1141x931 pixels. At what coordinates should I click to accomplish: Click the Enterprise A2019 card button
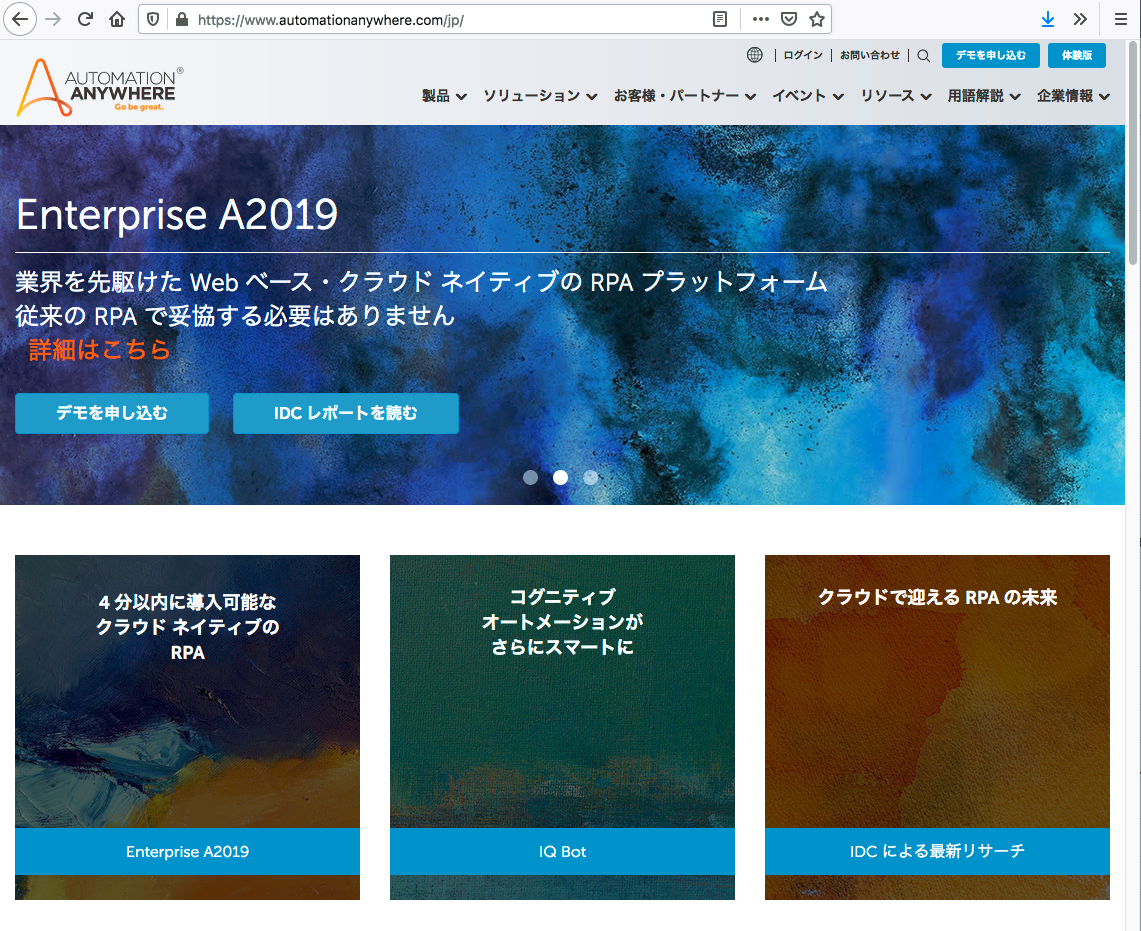click(187, 851)
